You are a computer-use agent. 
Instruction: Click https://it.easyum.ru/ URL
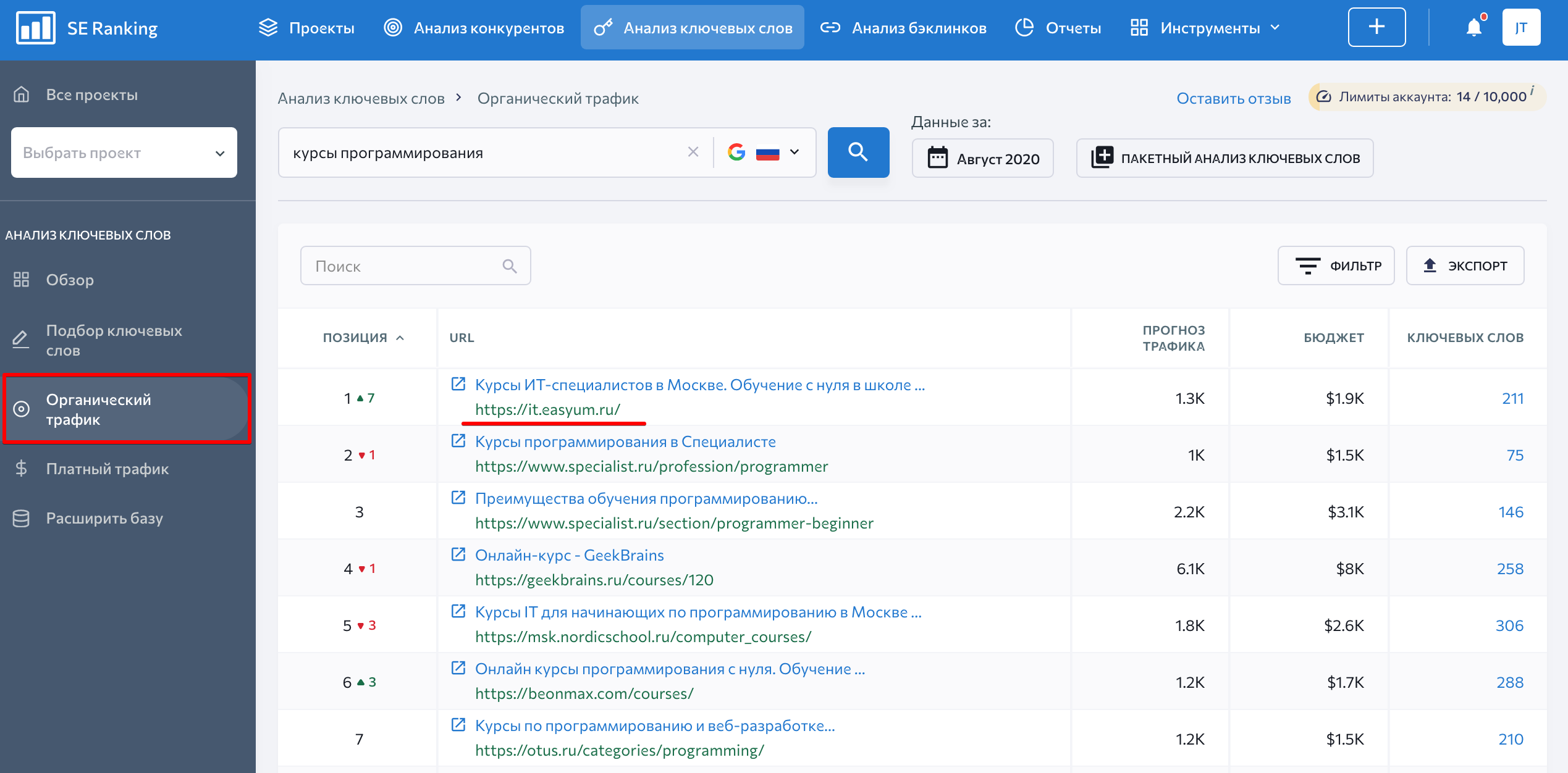click(547, 409)
